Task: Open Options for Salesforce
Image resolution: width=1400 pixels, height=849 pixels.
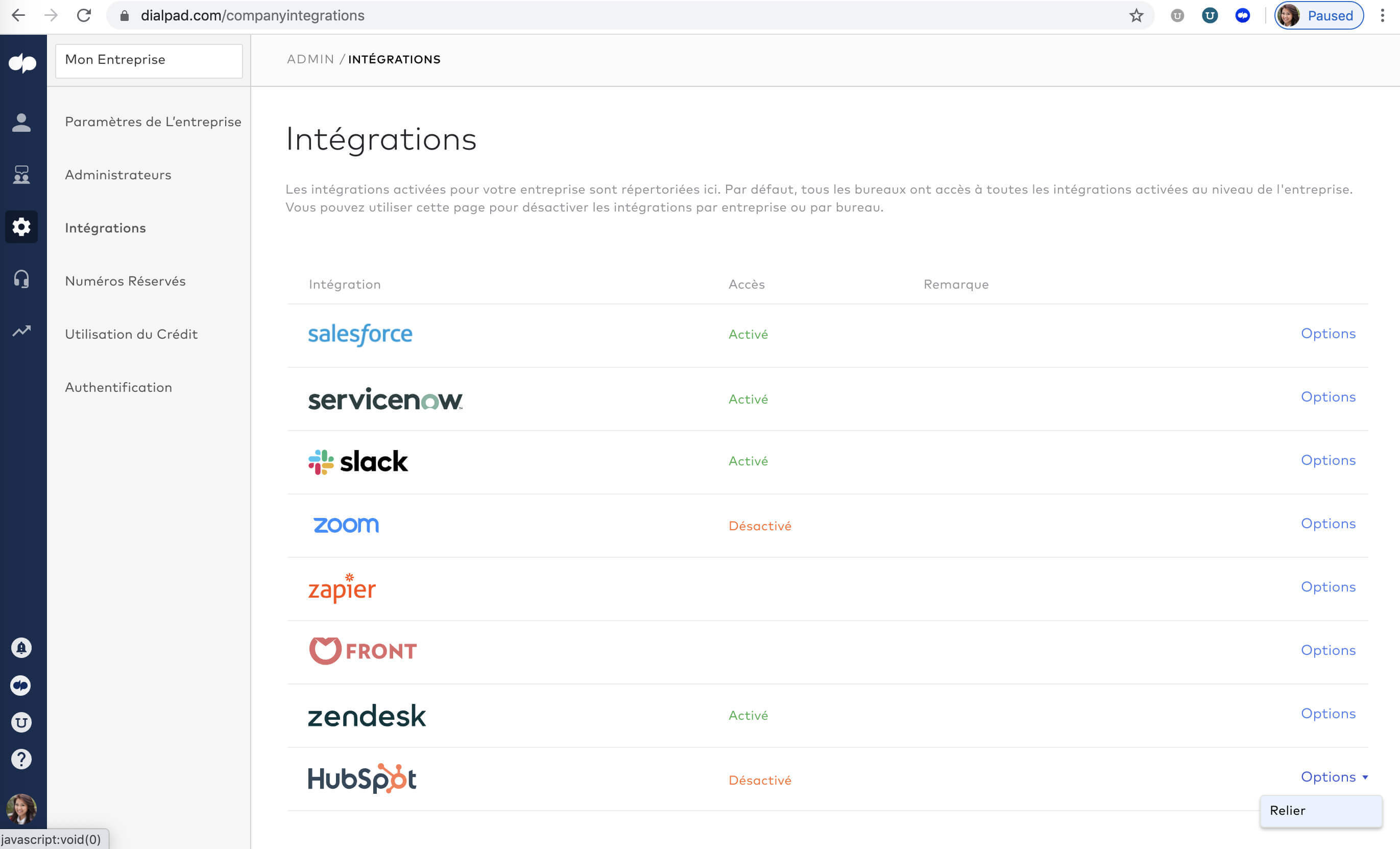Action: point(1328,333)
